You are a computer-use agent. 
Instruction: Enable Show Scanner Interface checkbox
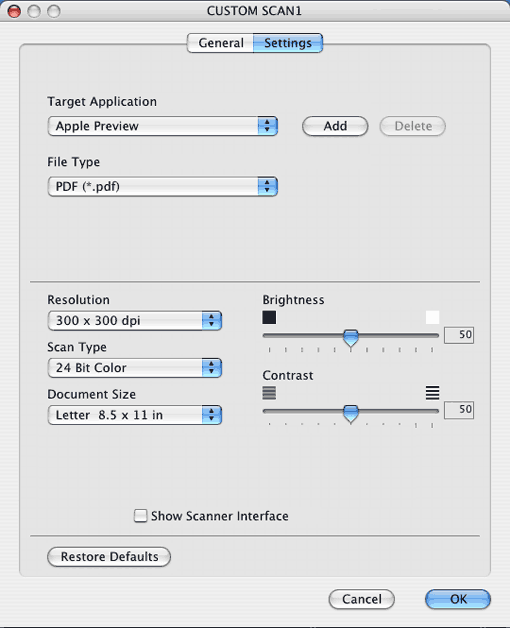point(140,516)
